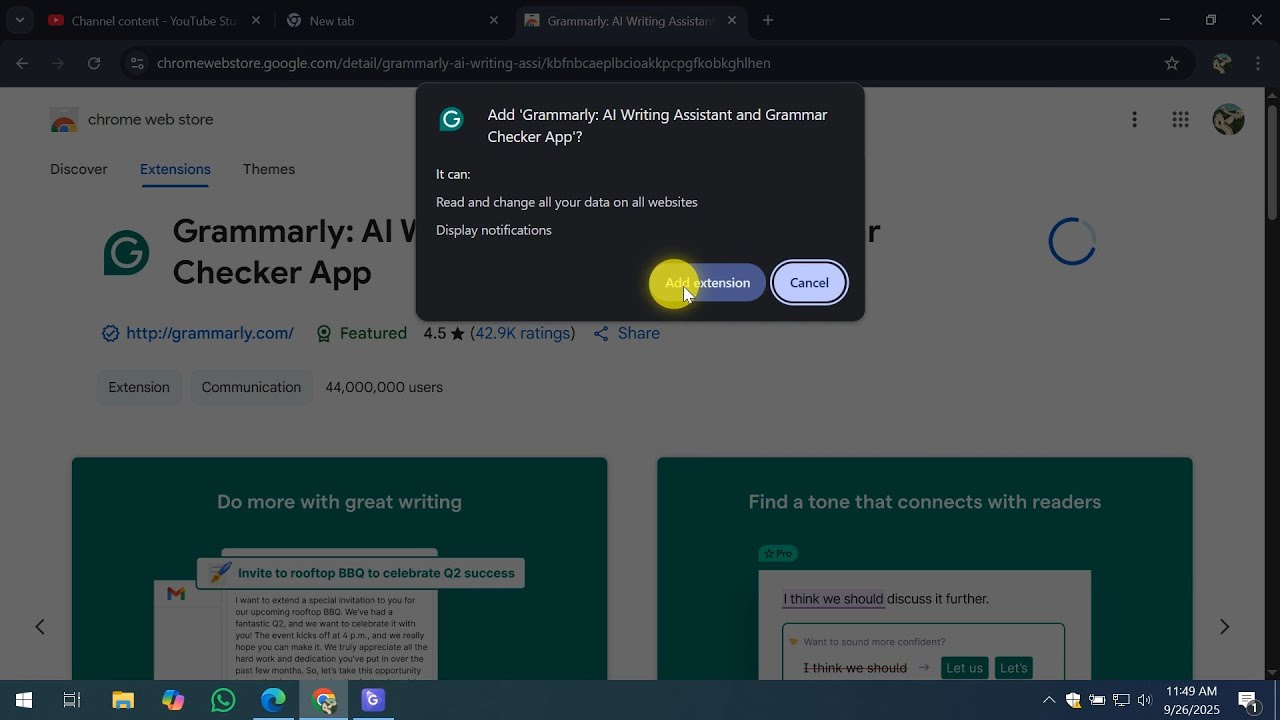The height and width of the screenshot is (720, 1280).
Task: Open Copilot from the taskbar
Action: [173, 700]
